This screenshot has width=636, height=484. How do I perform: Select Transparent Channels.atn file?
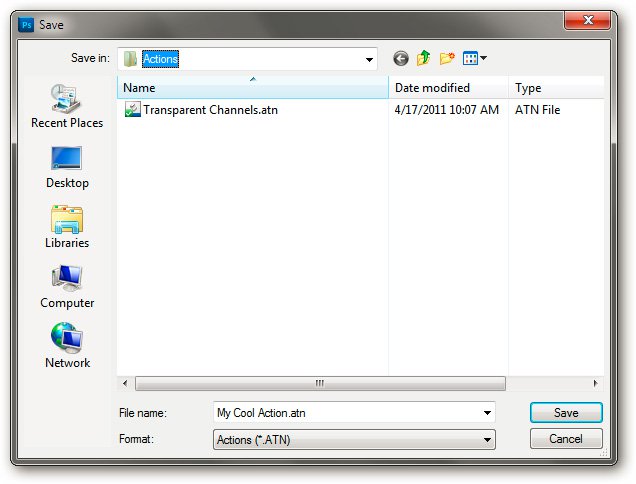click(x=209, y=110)
